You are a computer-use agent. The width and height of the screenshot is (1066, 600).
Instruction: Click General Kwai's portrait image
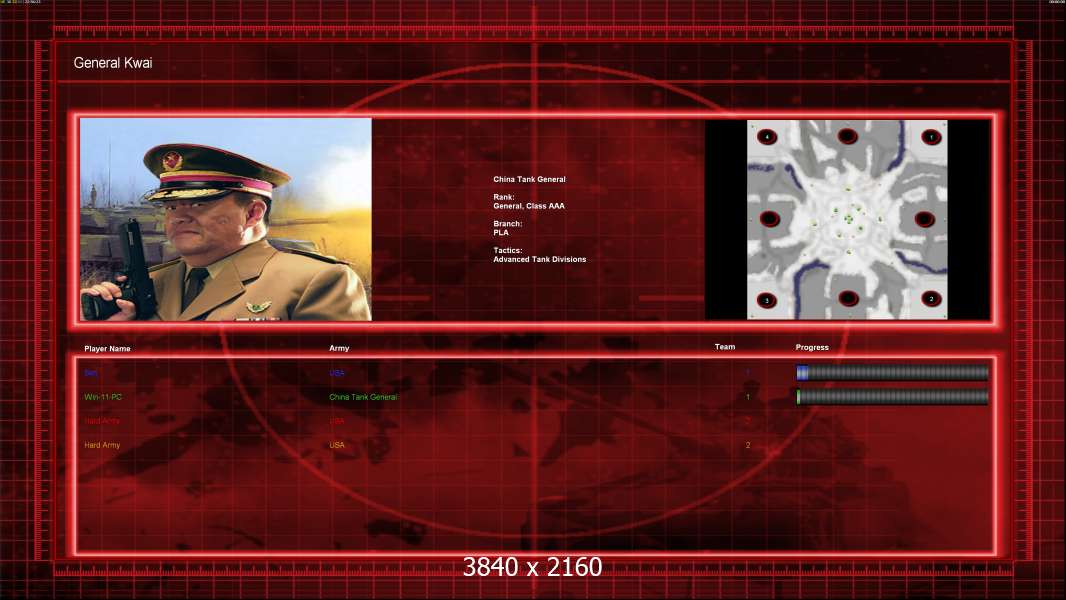click(x=226, y=219)
